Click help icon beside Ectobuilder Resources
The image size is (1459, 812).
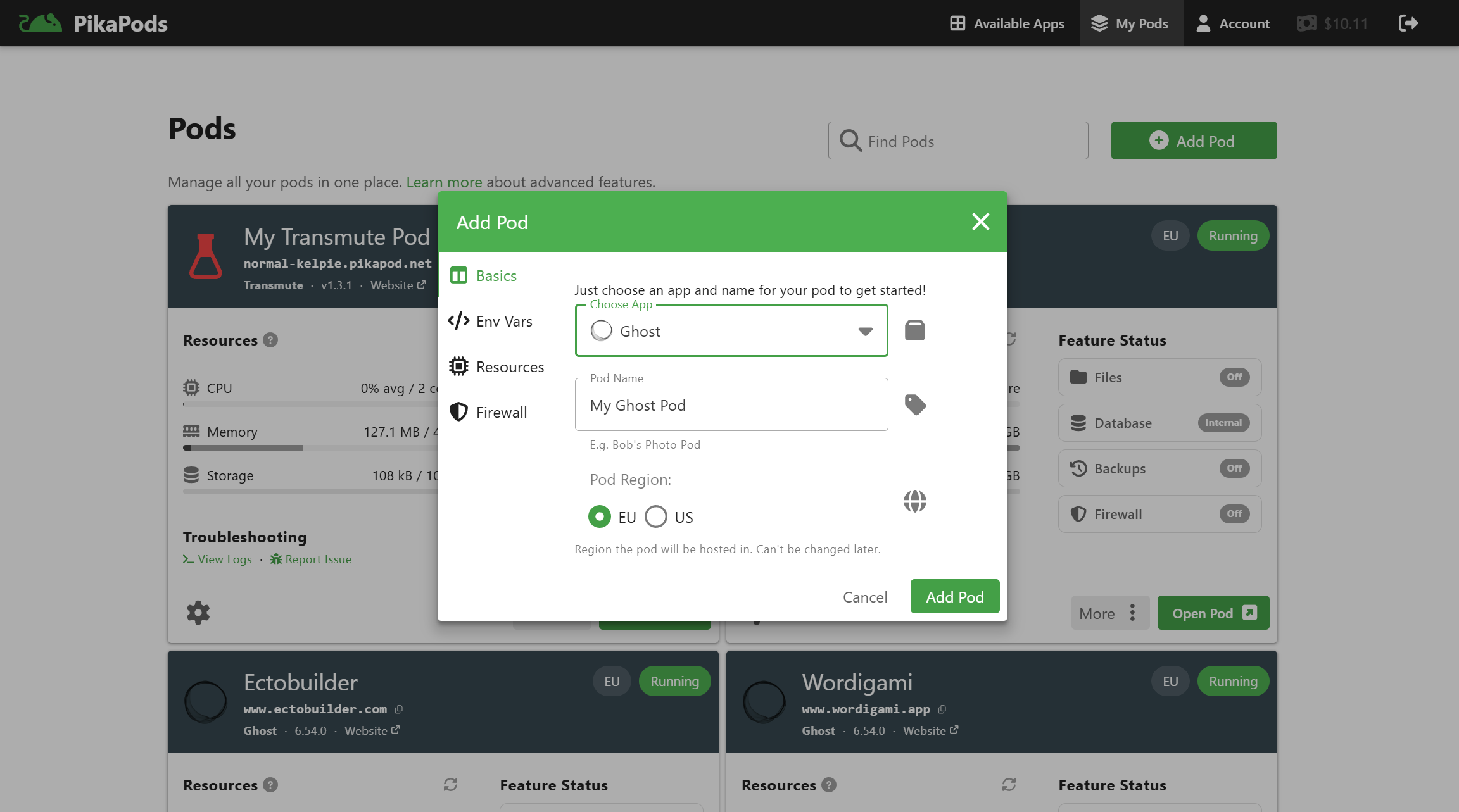click(270, 785)
